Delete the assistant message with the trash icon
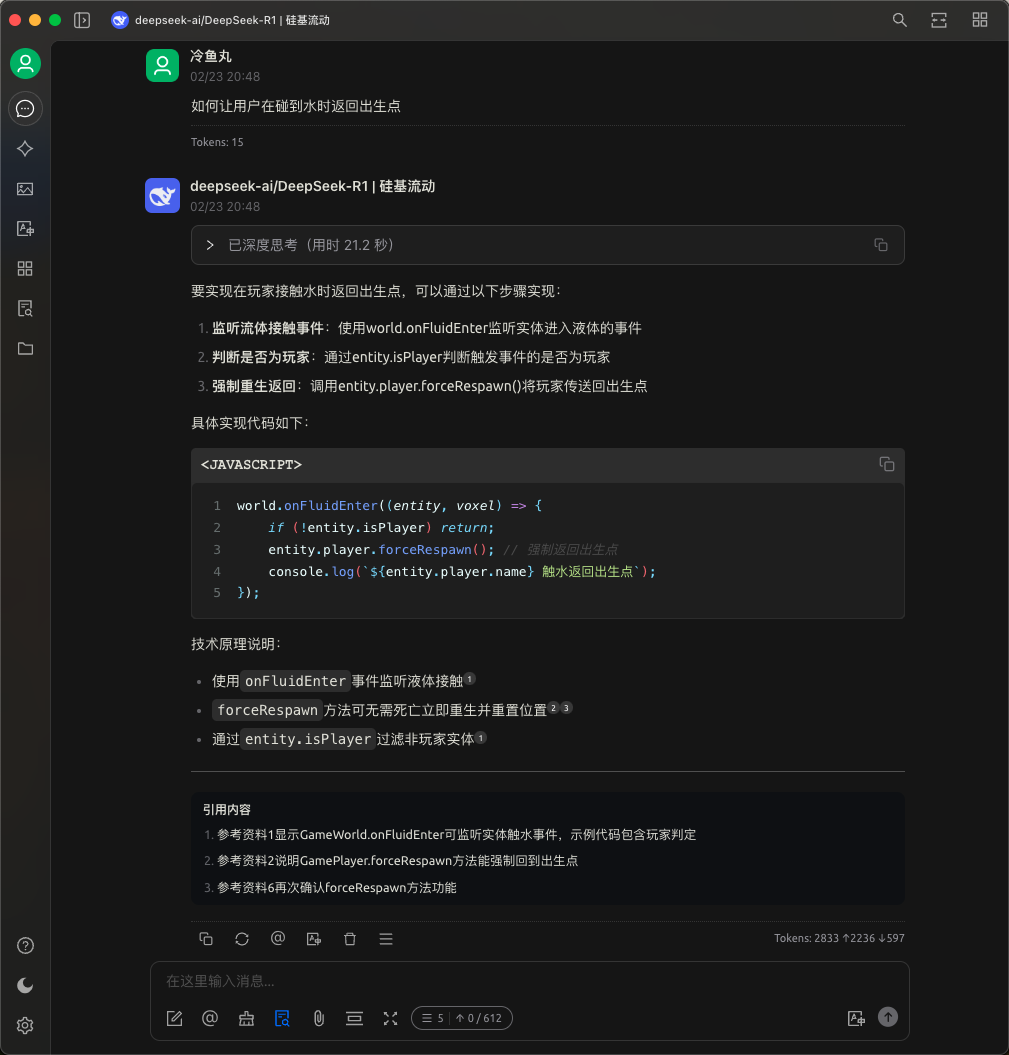Image resolution: width=1009 pixels, height=1055 pixels. tap(350, 939)
